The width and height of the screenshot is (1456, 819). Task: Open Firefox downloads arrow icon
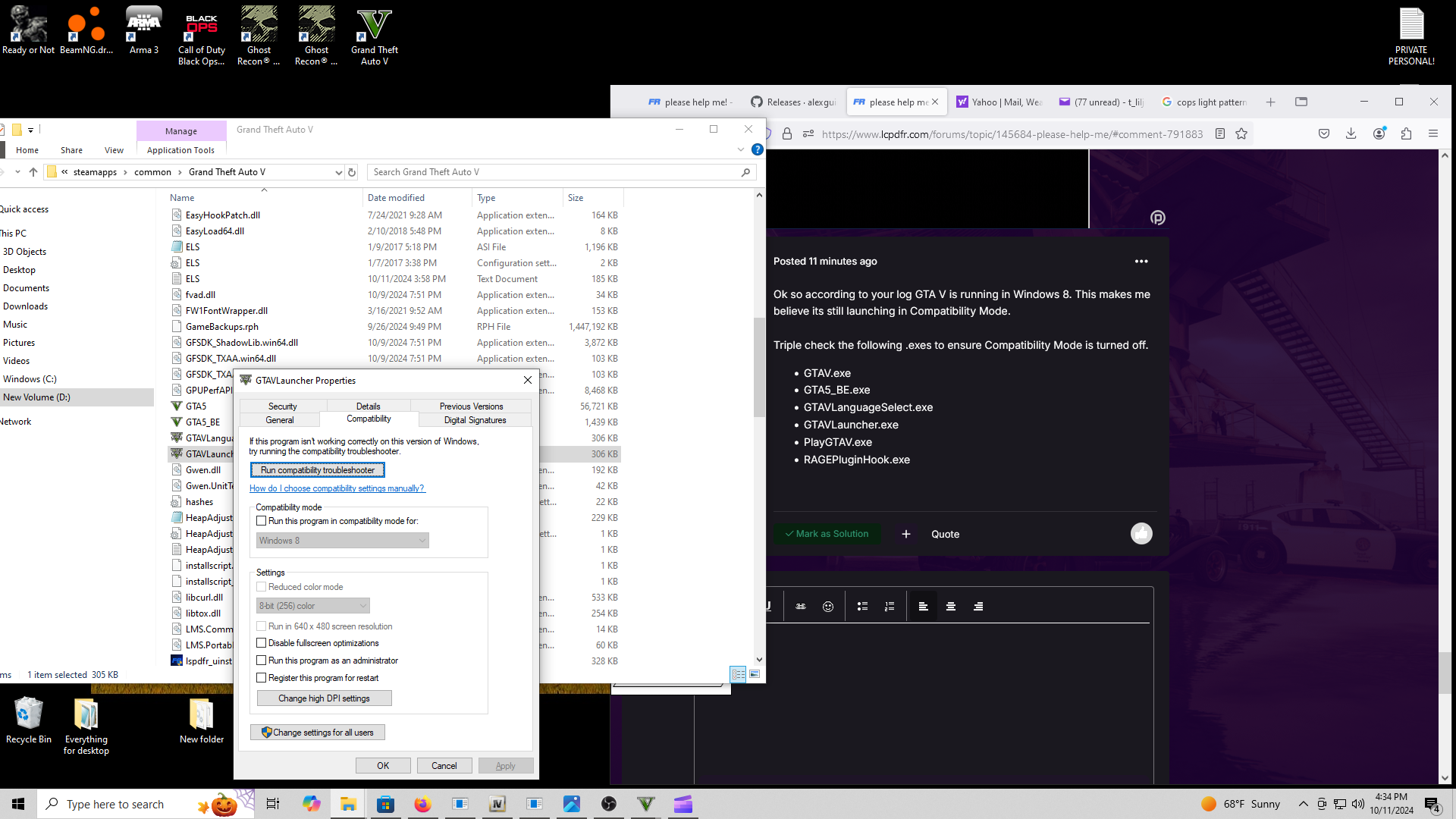pos(1351,134)
